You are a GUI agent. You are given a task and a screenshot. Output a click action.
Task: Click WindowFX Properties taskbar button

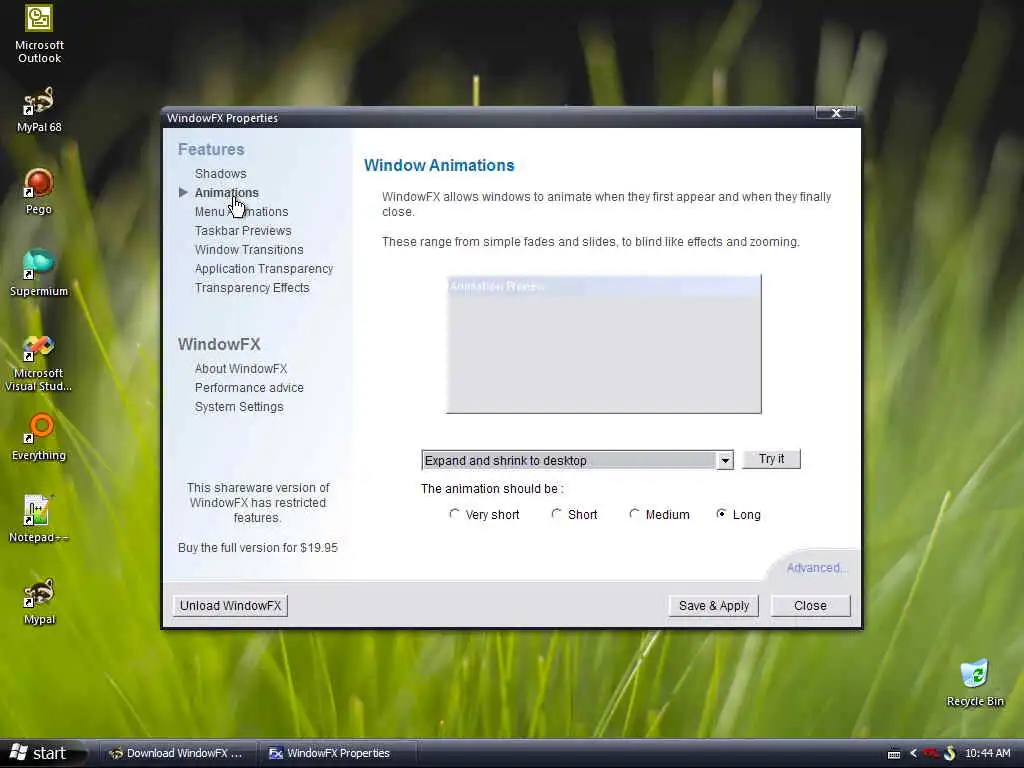338,754
